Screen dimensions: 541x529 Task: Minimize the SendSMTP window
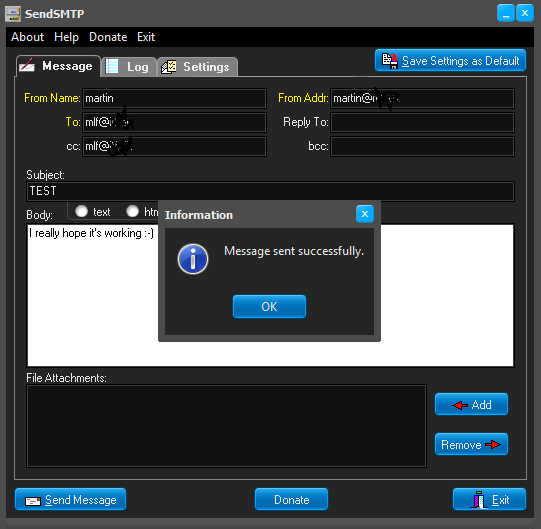[x=506, y=13]
